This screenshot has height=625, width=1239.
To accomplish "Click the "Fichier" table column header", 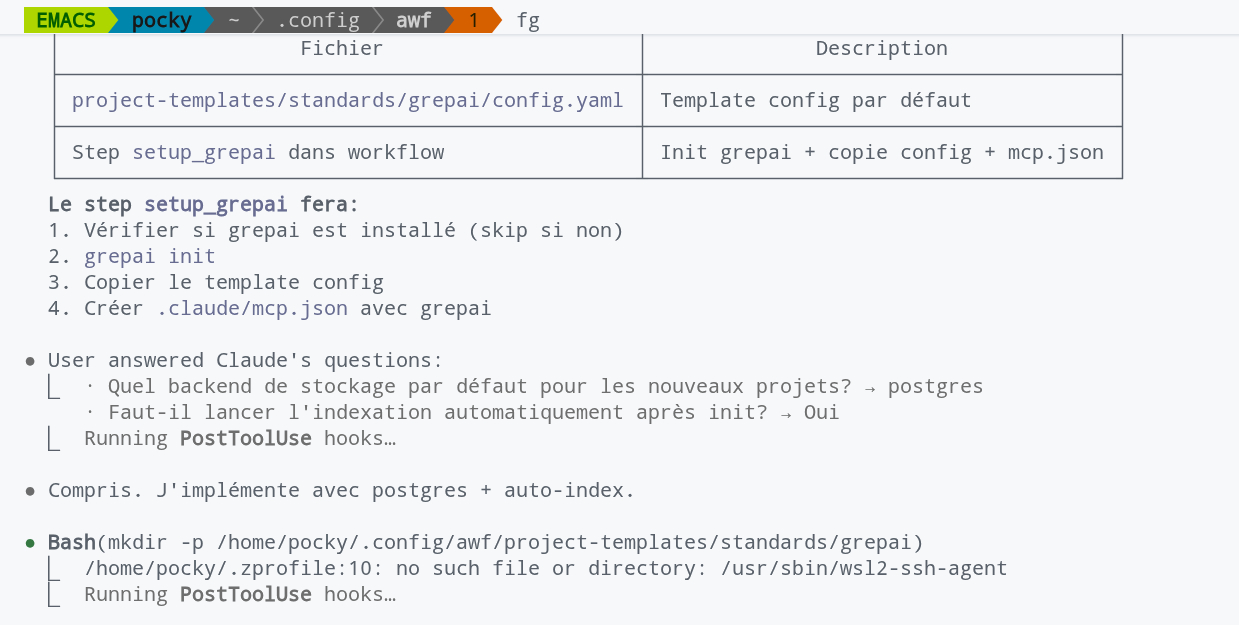I will [x=341, y=48].
